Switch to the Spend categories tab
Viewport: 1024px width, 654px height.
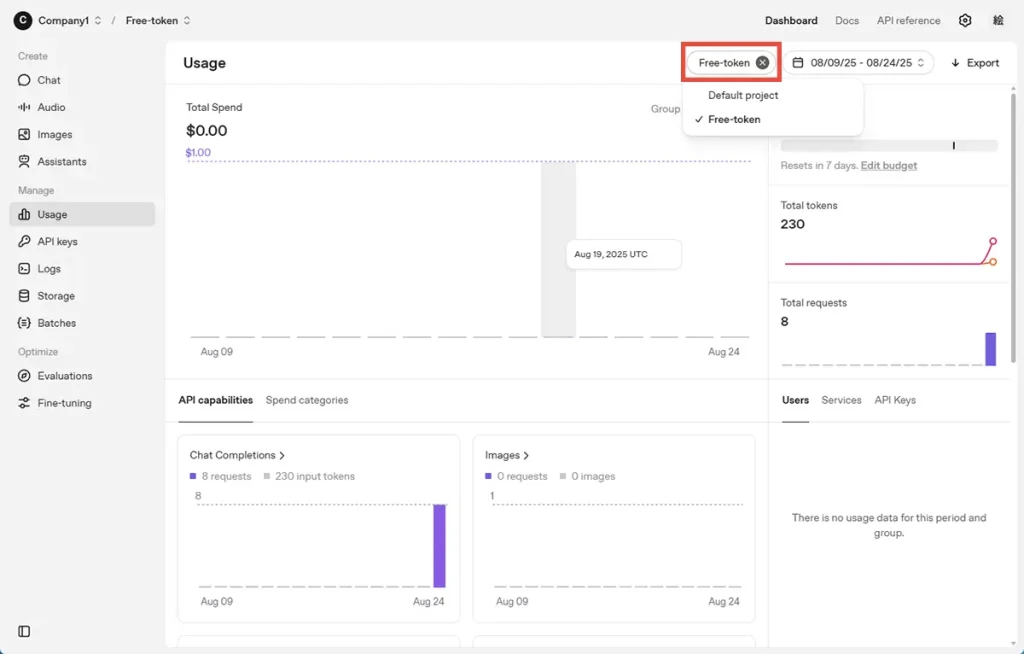307,400
